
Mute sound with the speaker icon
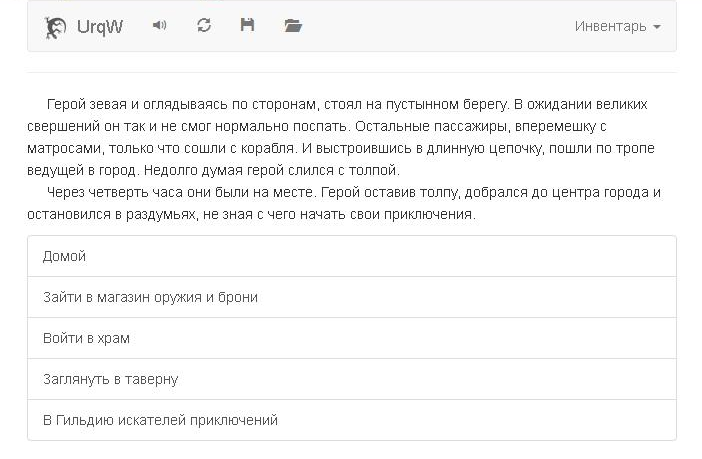(x=159, y=26)
